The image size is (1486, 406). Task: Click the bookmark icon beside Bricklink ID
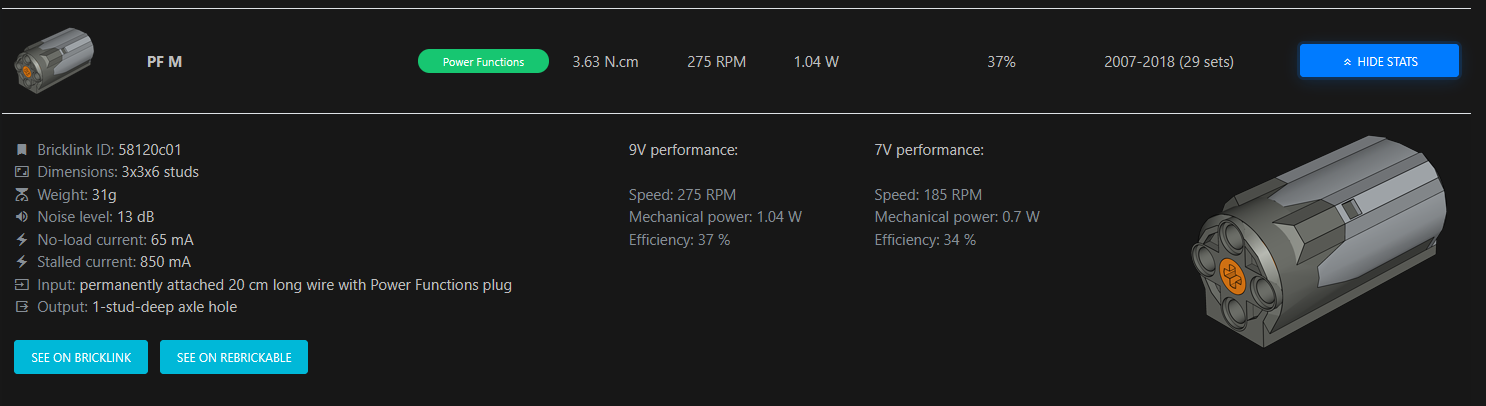point(22,150)
